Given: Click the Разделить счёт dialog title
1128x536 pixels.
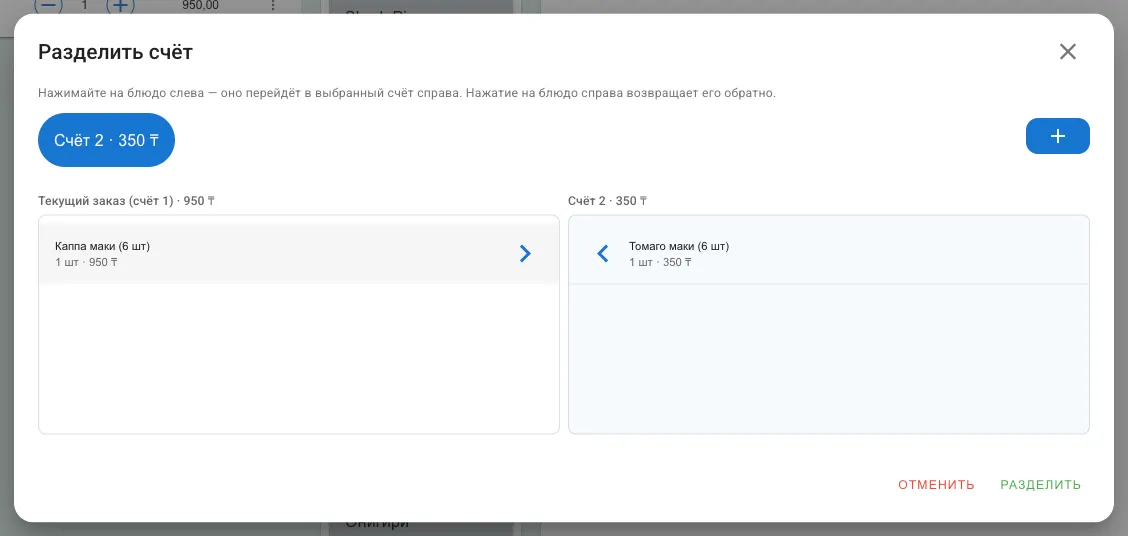Looking at the screenshot, I should [x=115, y=52].
